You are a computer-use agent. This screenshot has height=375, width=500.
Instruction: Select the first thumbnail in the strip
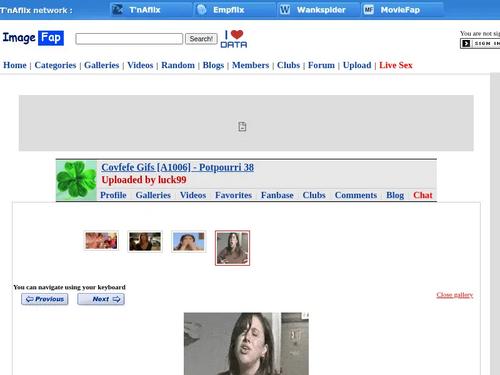point(101,241)
